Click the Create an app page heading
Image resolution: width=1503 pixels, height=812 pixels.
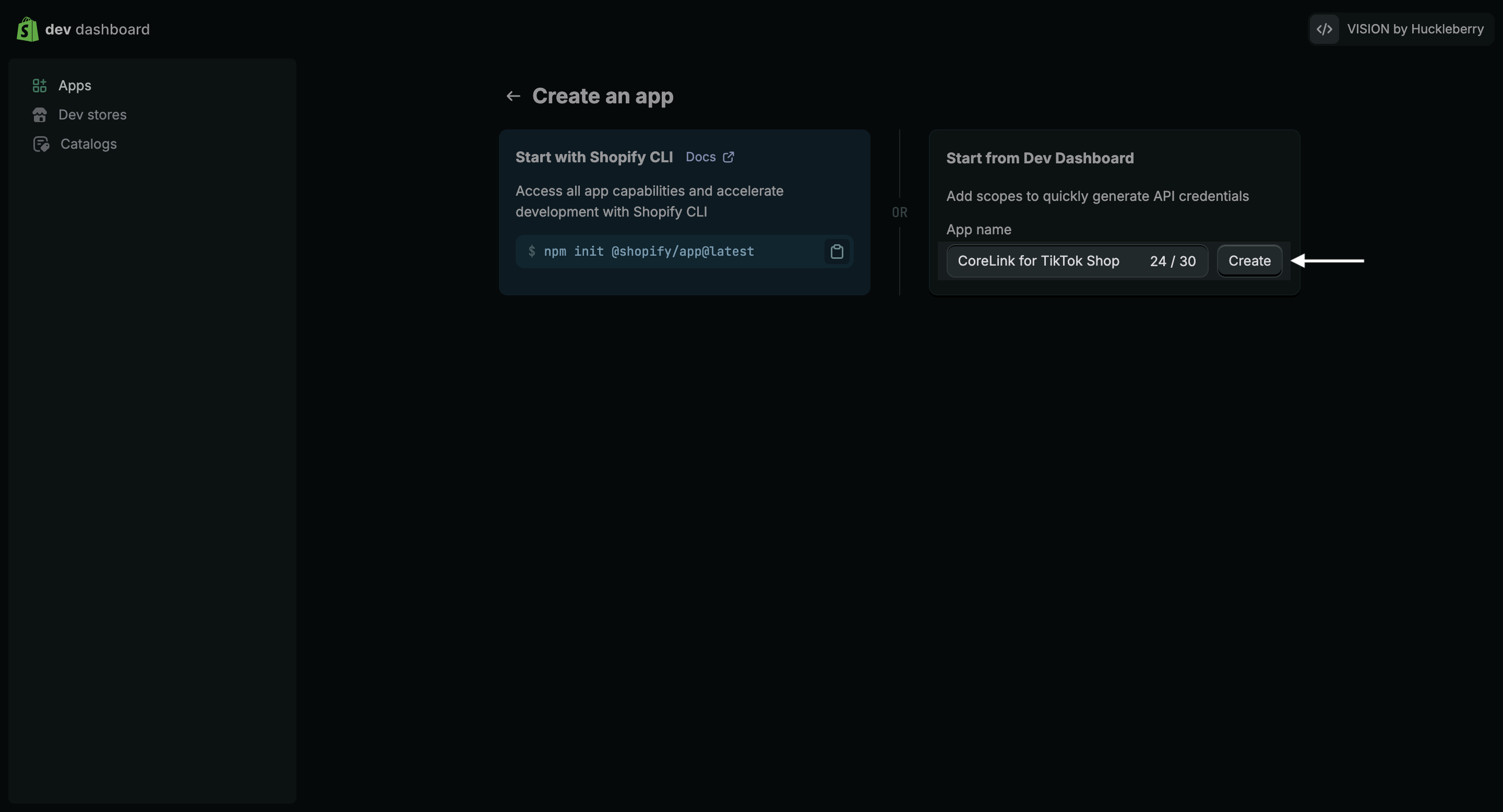click(x=603, y=96)
